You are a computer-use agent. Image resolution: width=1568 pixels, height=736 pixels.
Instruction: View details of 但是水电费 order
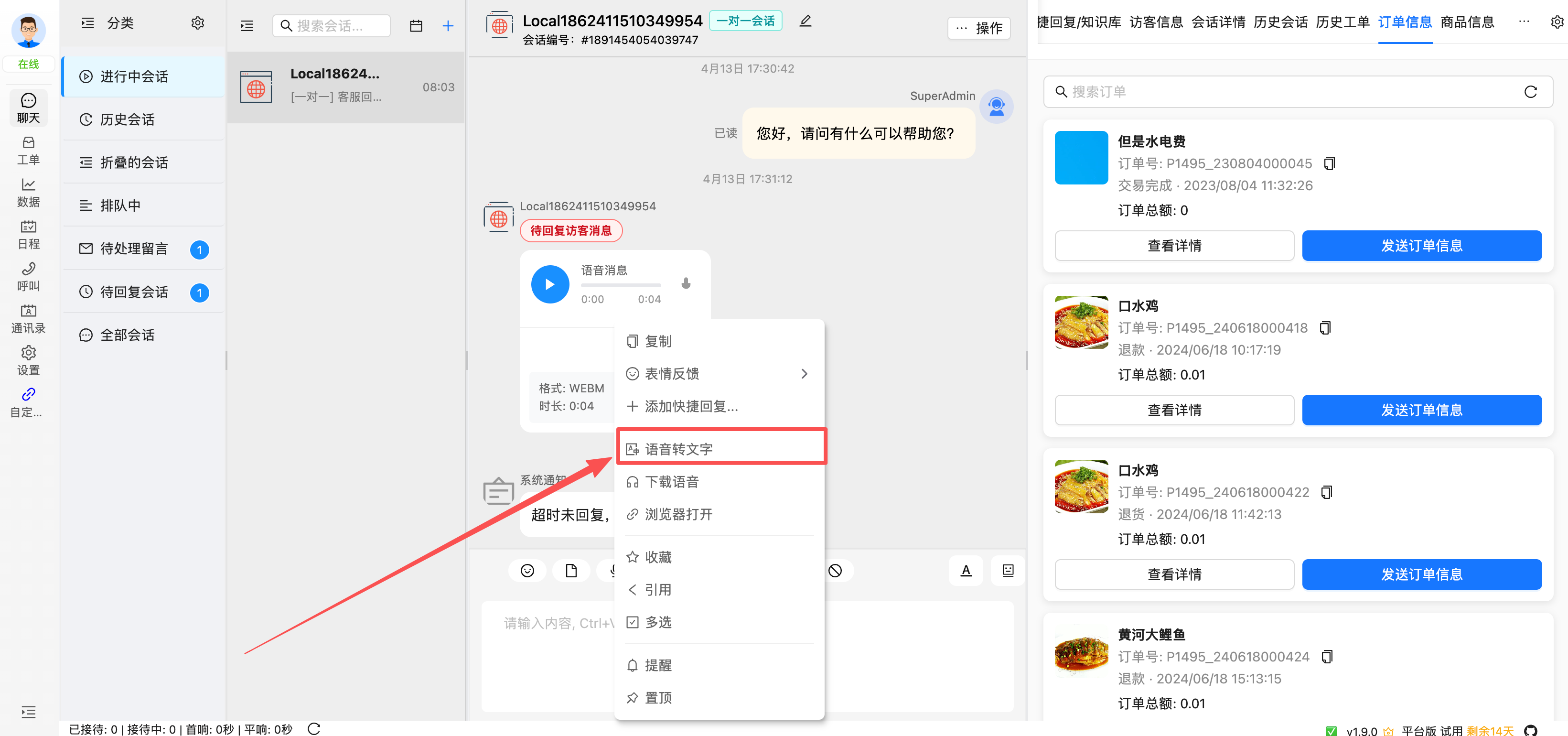pos(1174,245)
